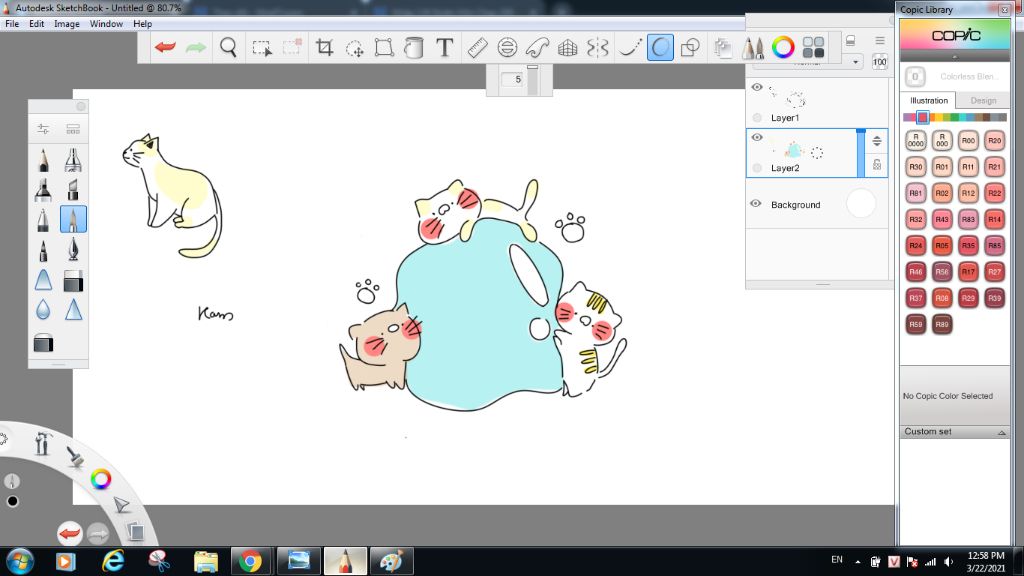Open the Perspective Guides tool

568,47
